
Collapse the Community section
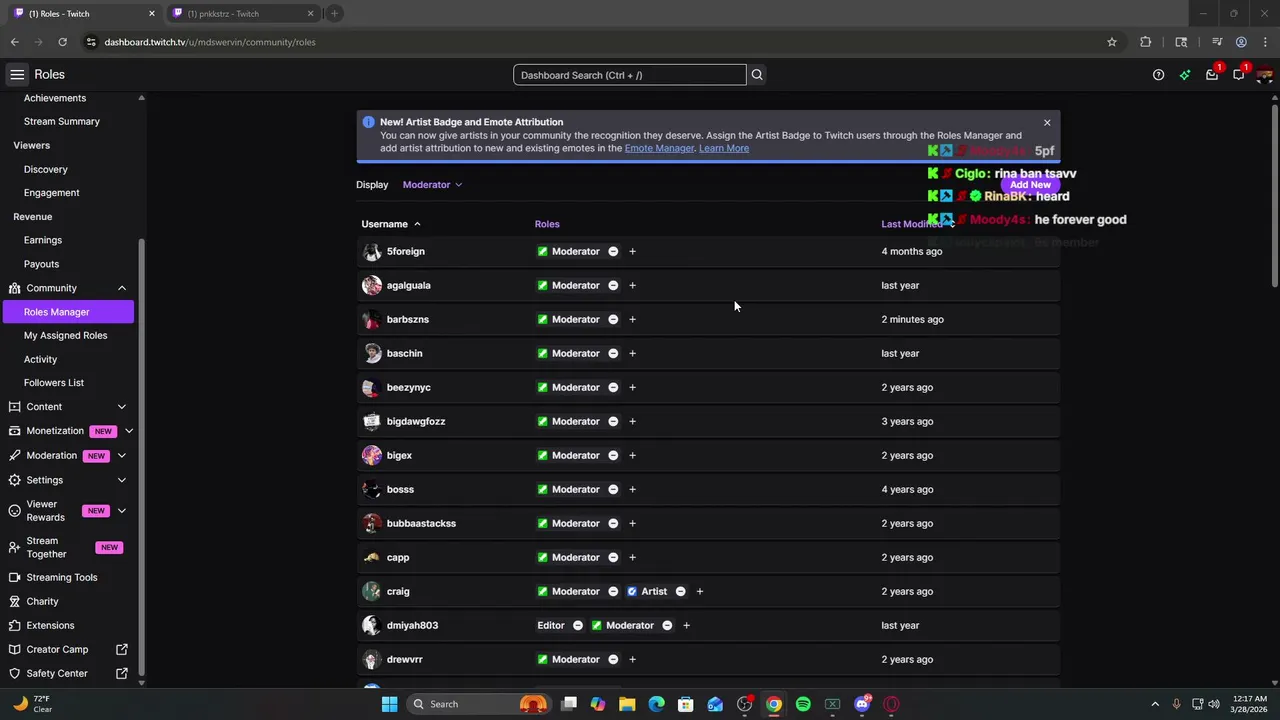(122, 288)
